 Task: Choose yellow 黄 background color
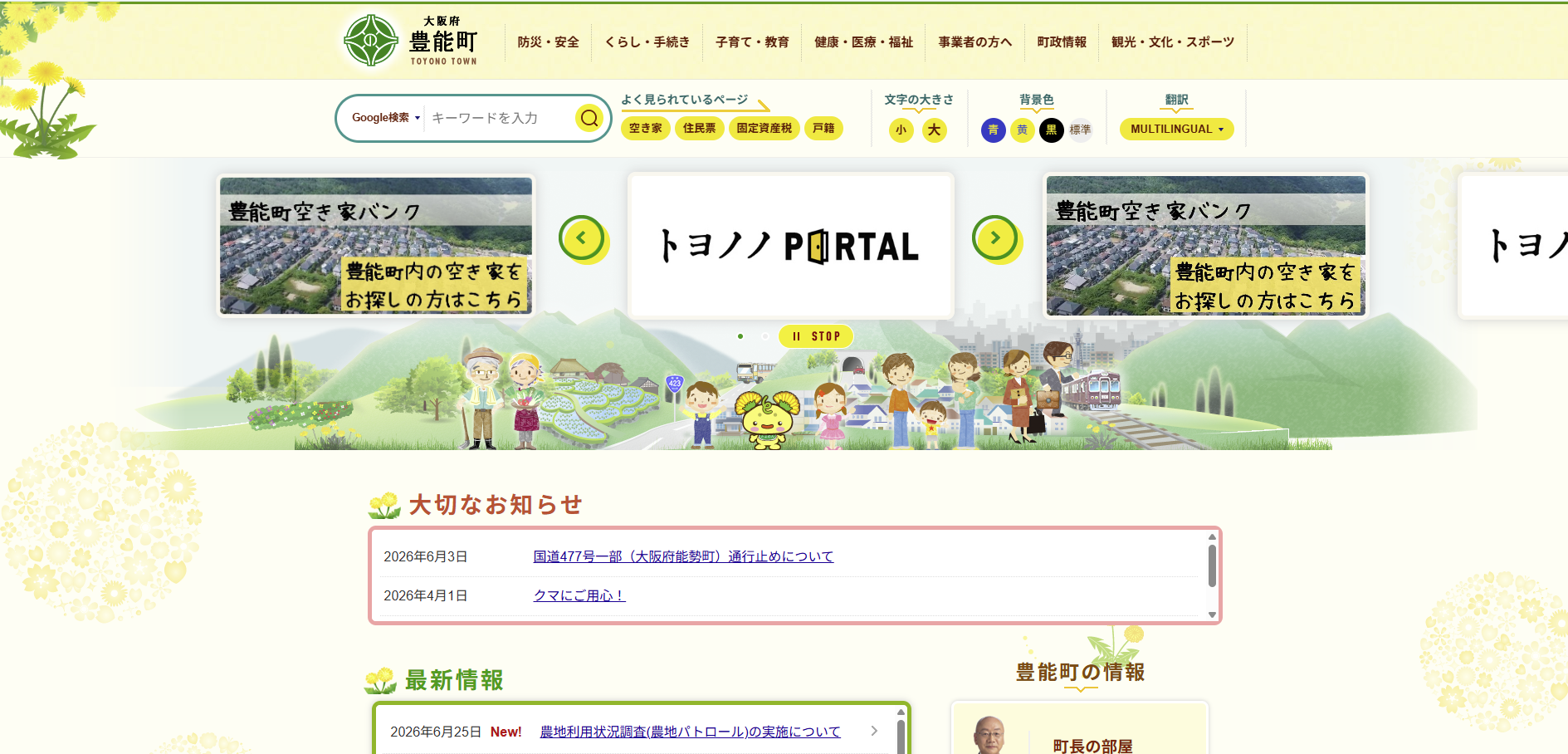[x=1023, y=130]
